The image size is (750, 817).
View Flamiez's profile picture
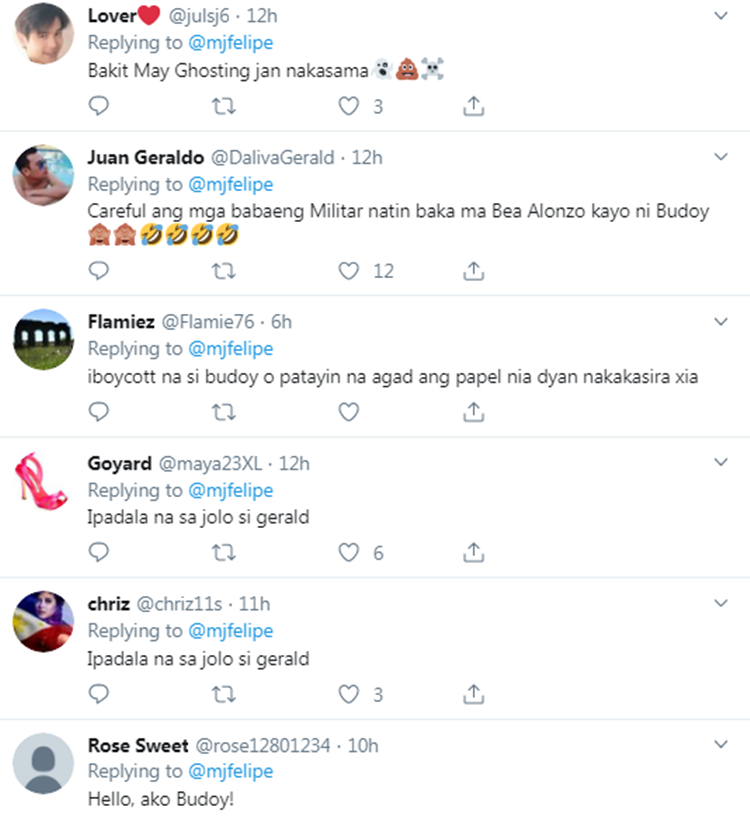[43, 337]
